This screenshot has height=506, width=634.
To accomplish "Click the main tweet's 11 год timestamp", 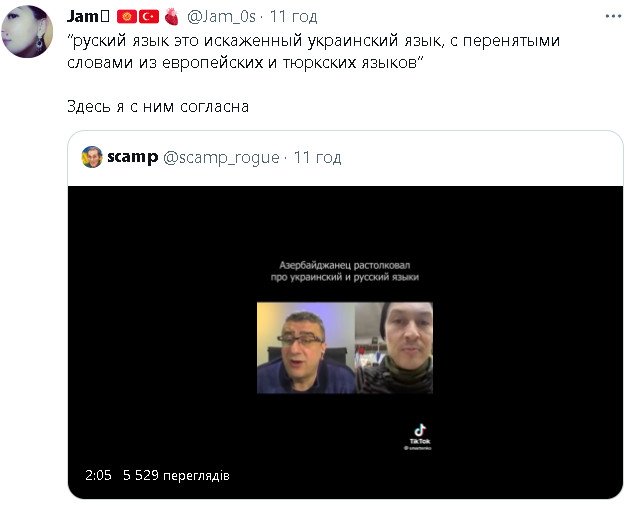I will pos(294,17).
